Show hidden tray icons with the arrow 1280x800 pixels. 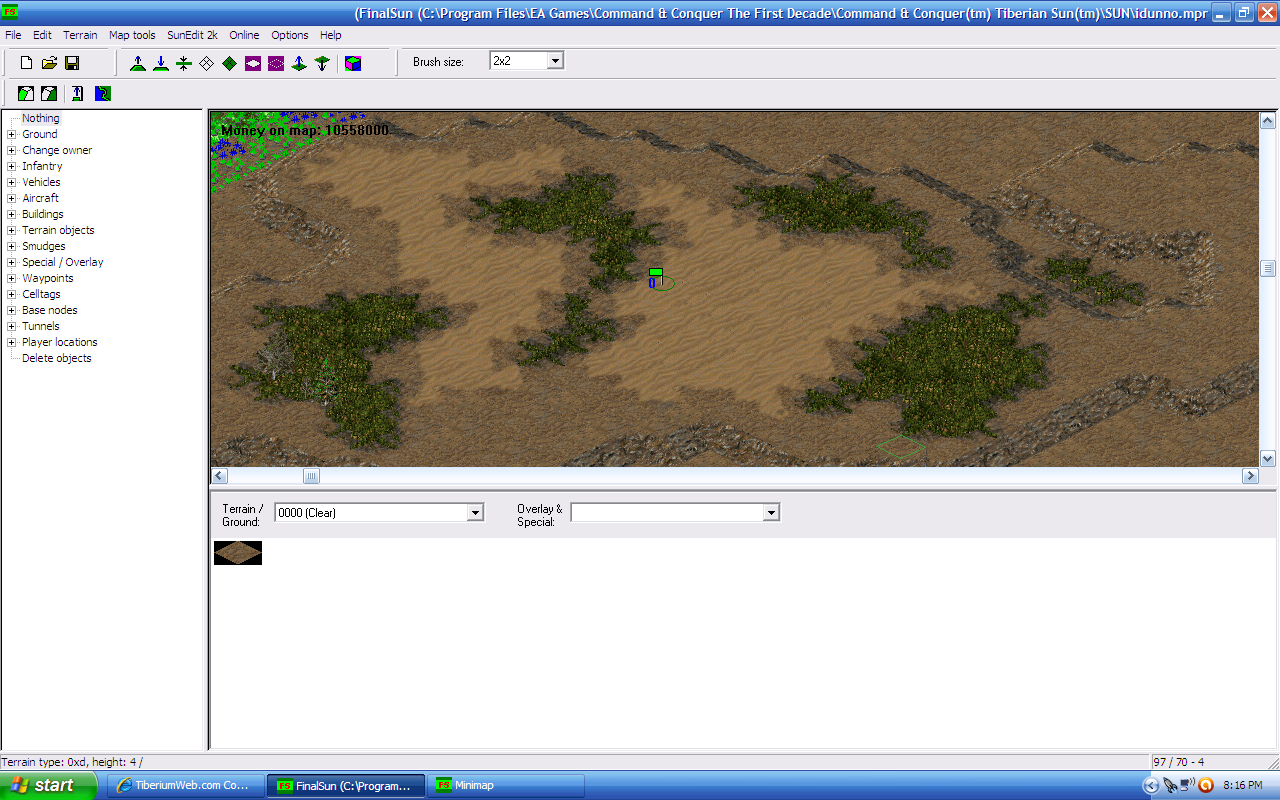(x=1151, y=785)
